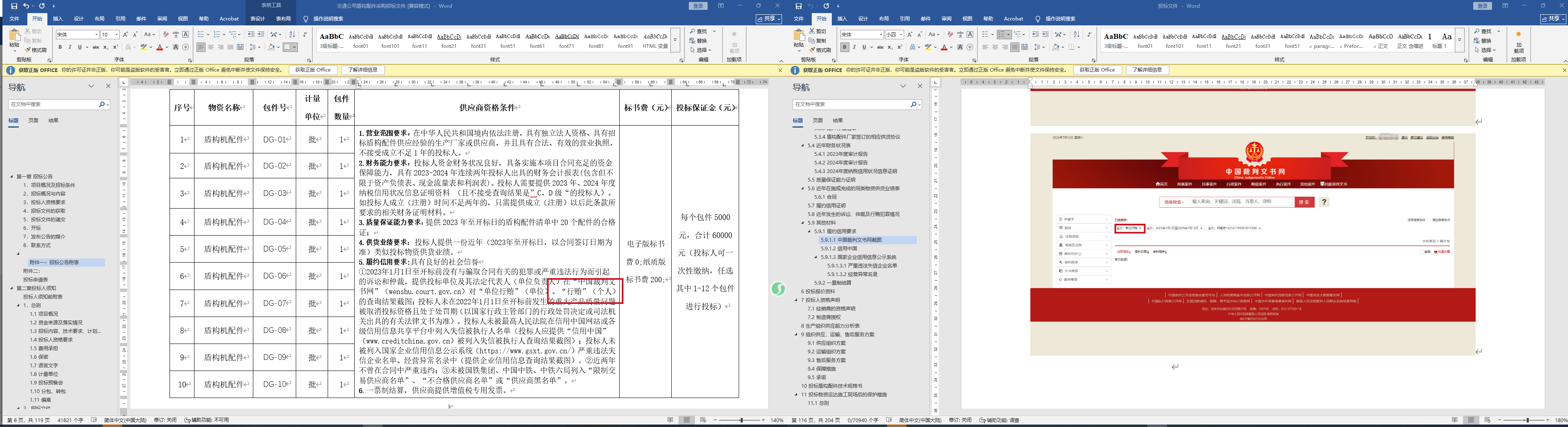Viewport: 1568px width, 427px height.
Task: Toggle Italic in the left window's ribbon
Action: tap(69, 47)
